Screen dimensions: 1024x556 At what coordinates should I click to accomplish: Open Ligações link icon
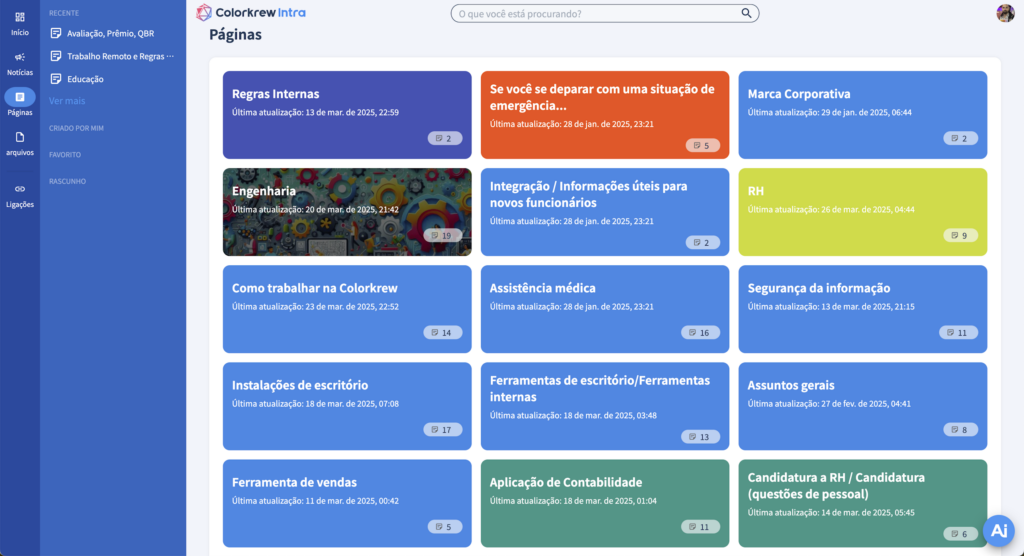(x=20, y=189)
